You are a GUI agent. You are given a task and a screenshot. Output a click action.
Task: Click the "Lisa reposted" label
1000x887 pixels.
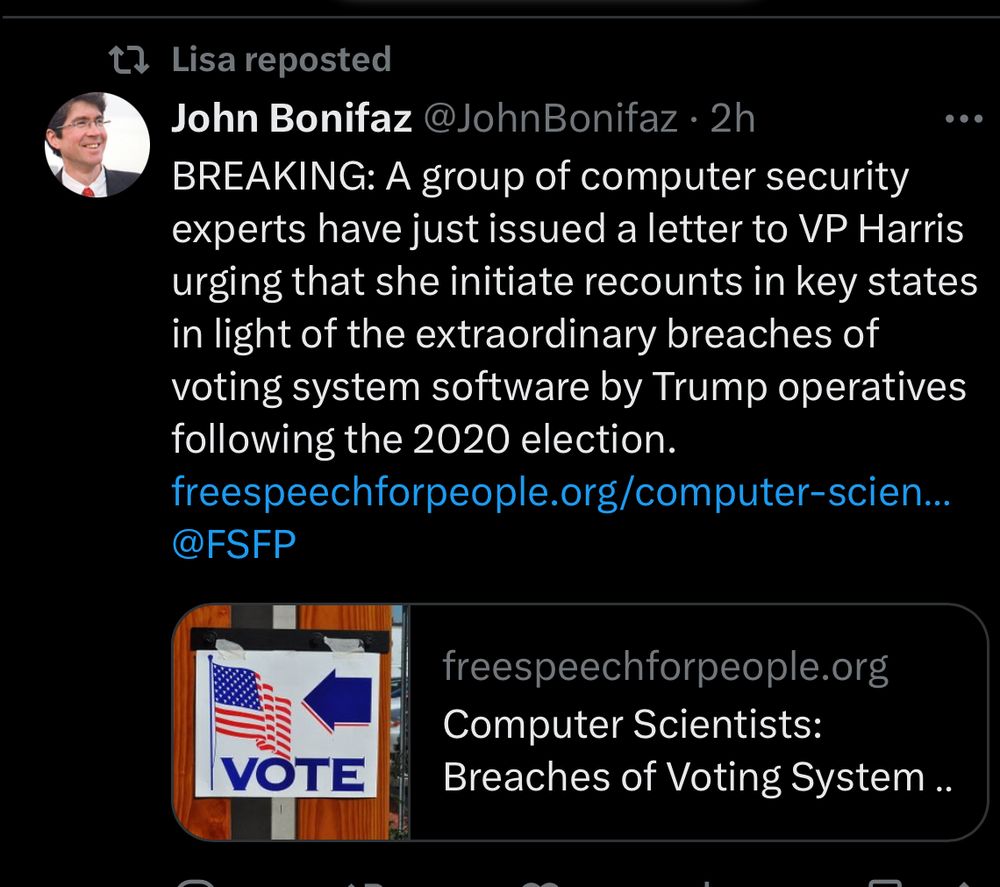pyautogui.click(x=281, y=61)
